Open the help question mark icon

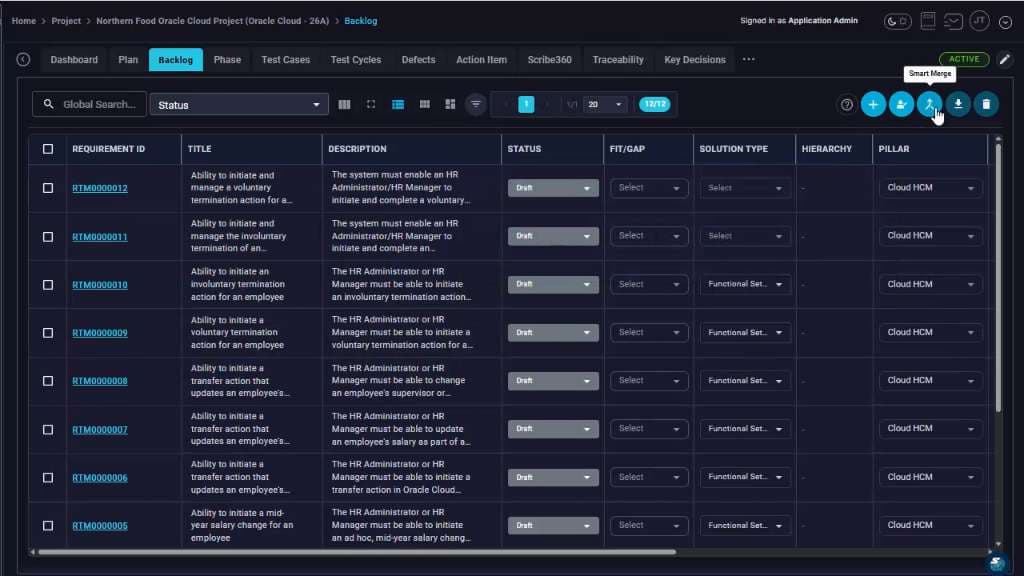coord(846,104)
